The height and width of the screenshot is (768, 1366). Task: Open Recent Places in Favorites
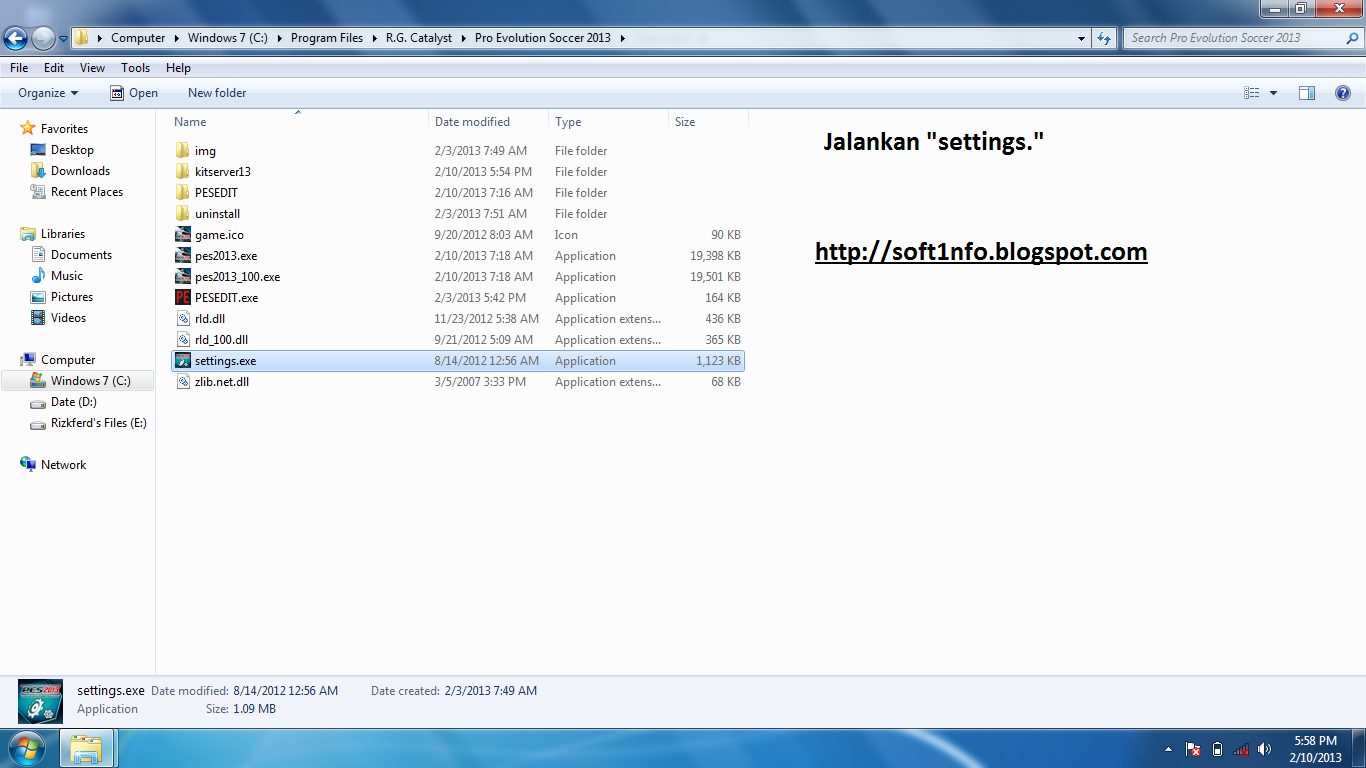click(87, 192)
